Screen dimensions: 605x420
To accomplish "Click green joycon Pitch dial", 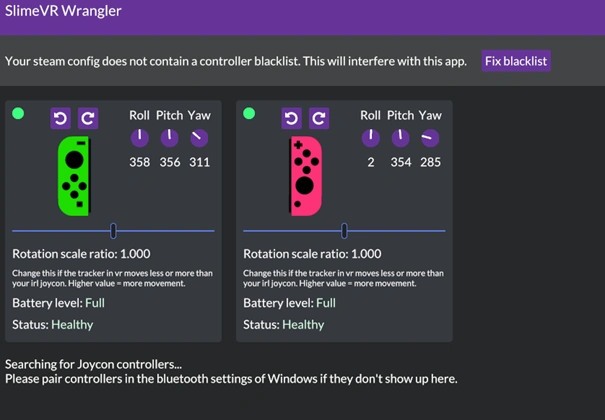I will pyautogui.click(x=170, y=137).
